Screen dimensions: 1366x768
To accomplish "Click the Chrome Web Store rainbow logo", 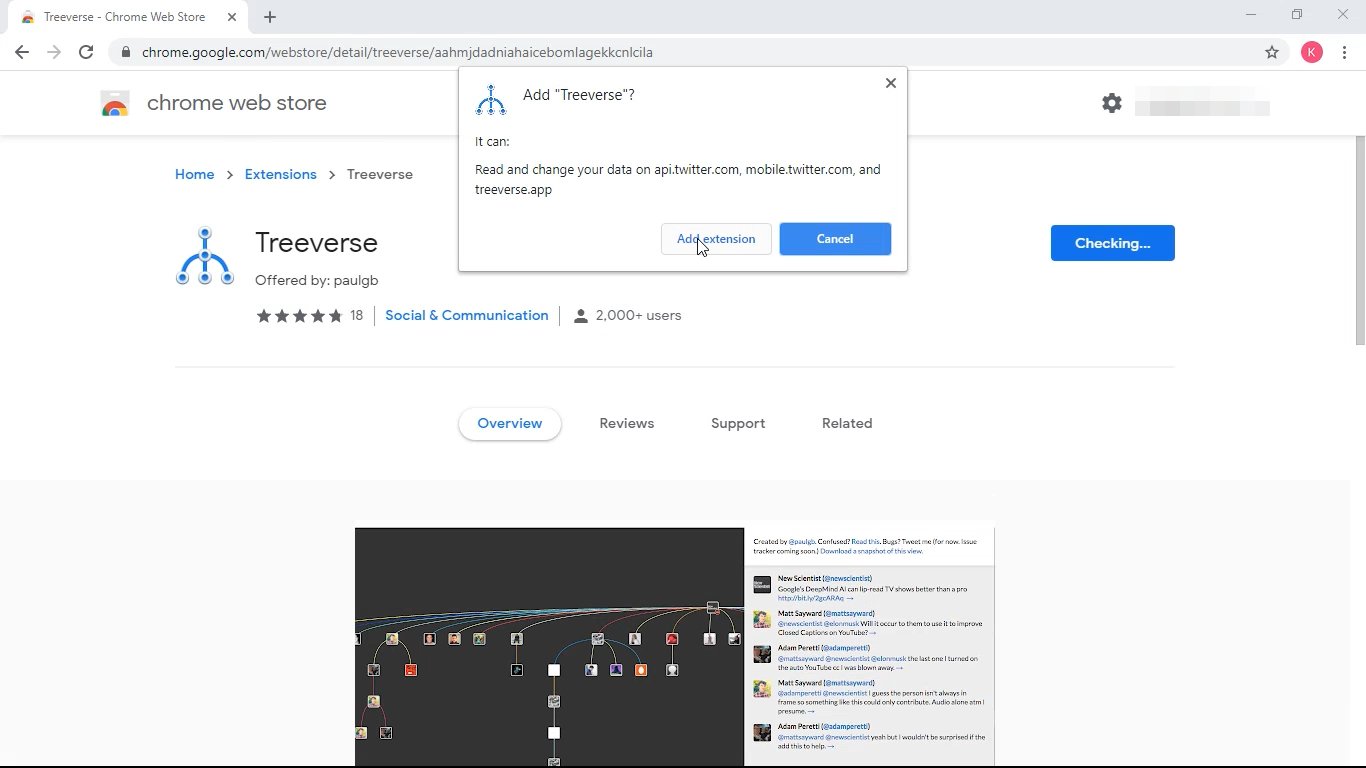I will tap(115, 103).
